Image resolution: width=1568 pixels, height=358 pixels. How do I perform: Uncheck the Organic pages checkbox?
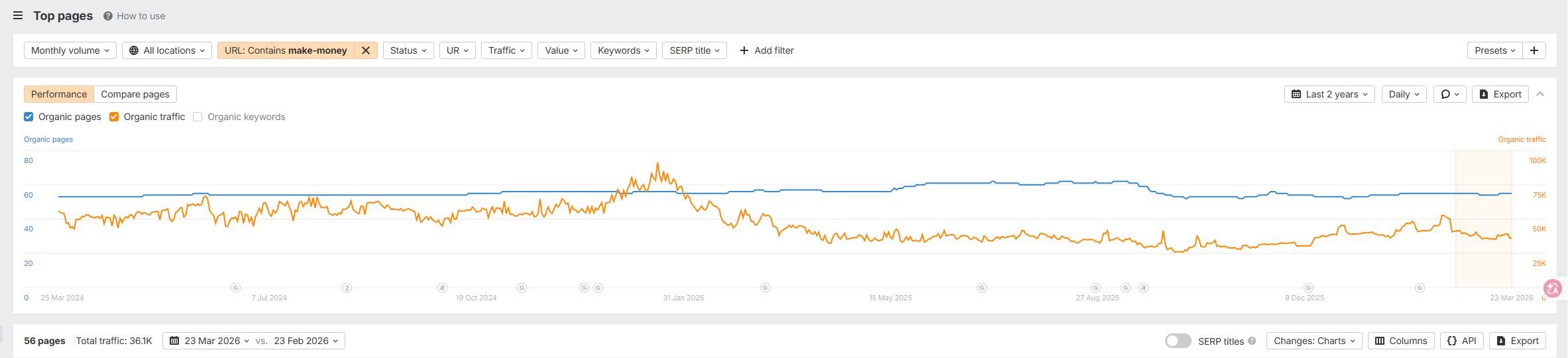point(28,117)
